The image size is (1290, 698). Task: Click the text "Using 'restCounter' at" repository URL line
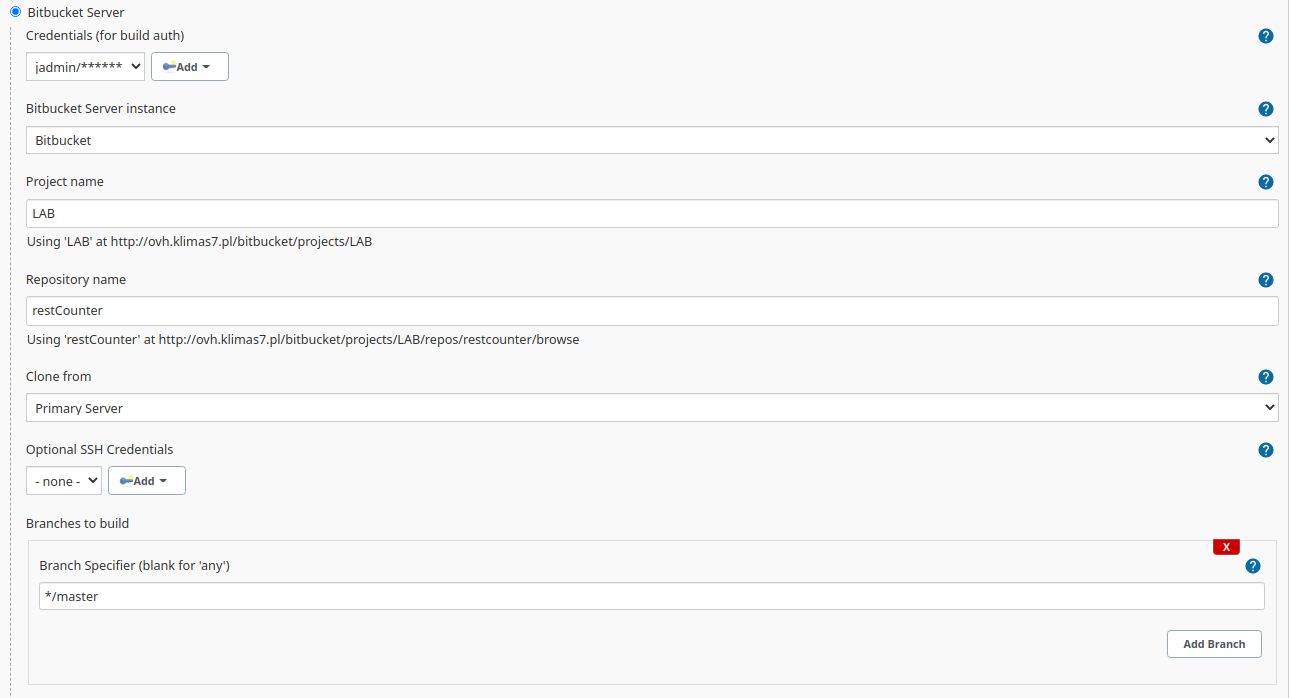click(303, 339)
